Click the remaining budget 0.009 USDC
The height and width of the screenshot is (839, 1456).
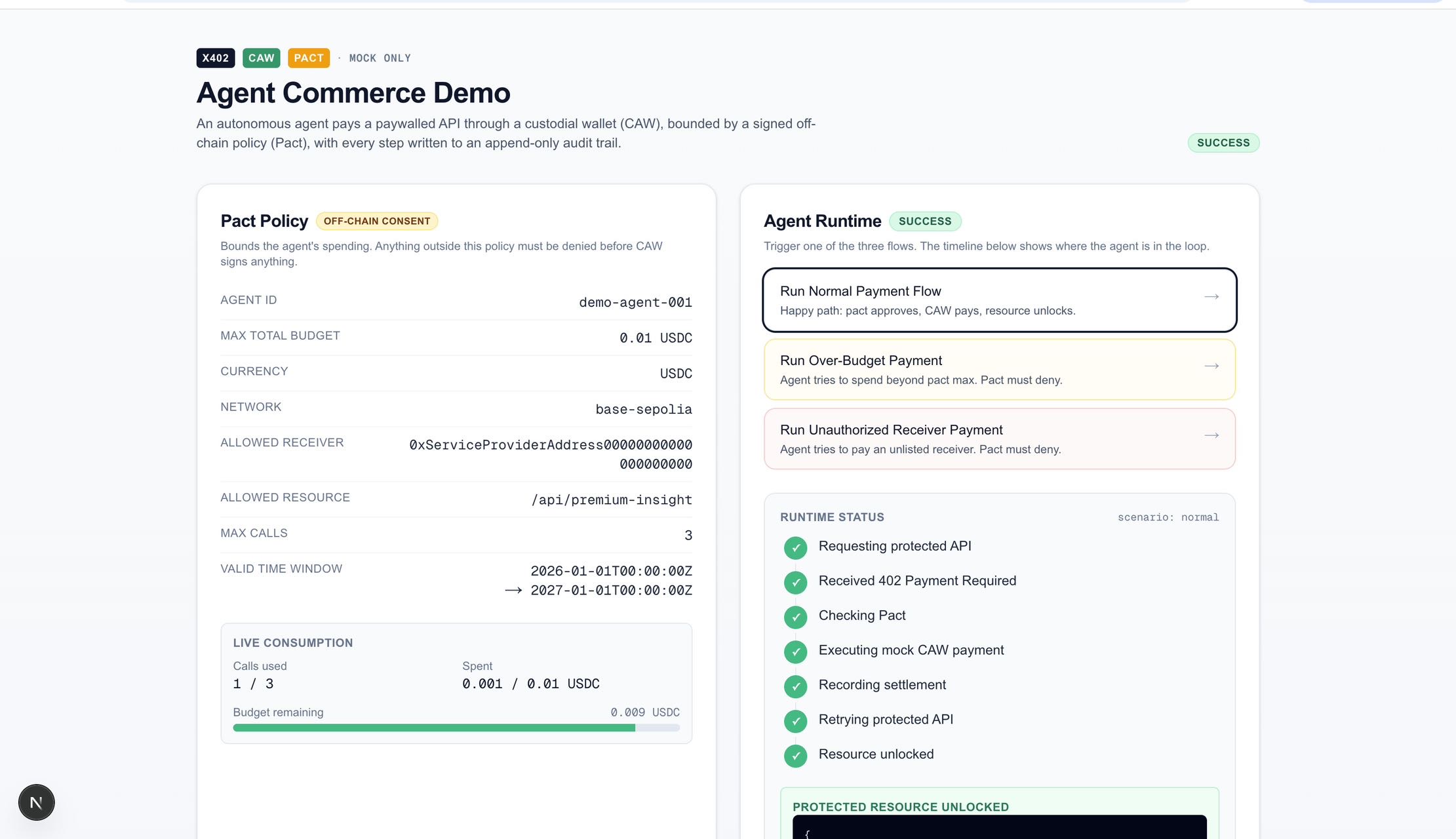(x=645, y=712)
